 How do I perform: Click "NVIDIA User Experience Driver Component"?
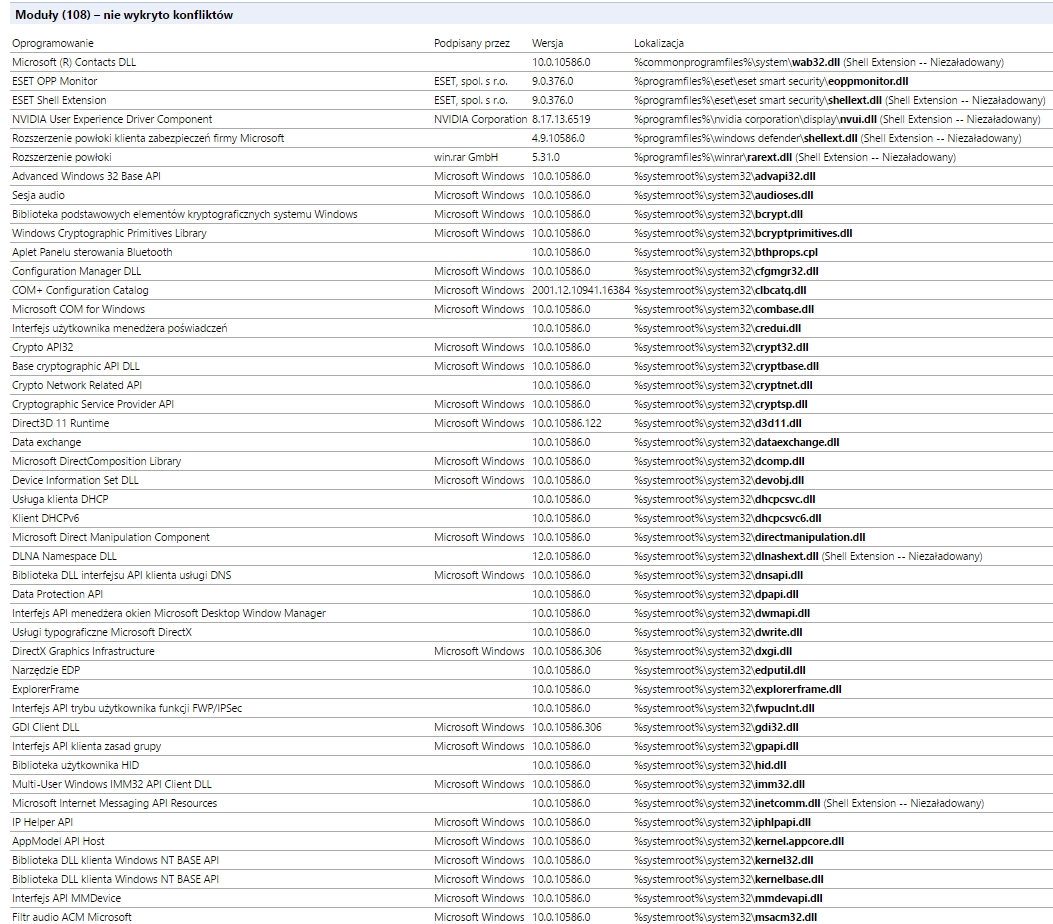tap(112, 120)
